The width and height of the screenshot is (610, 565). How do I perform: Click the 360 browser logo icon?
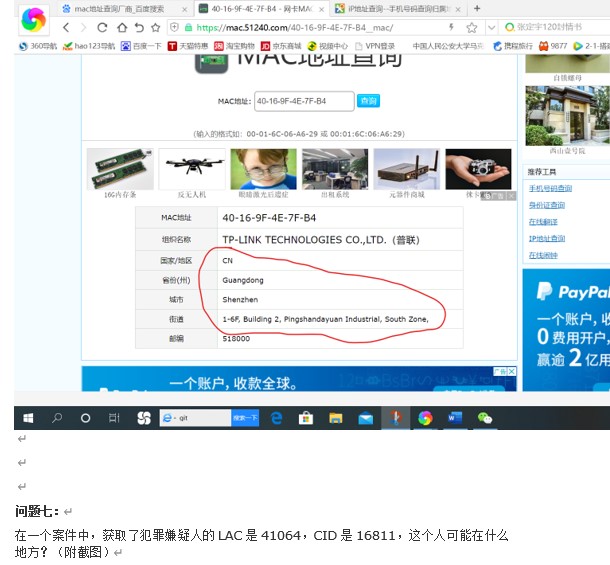pyautogui.click(x=33, y=19)
